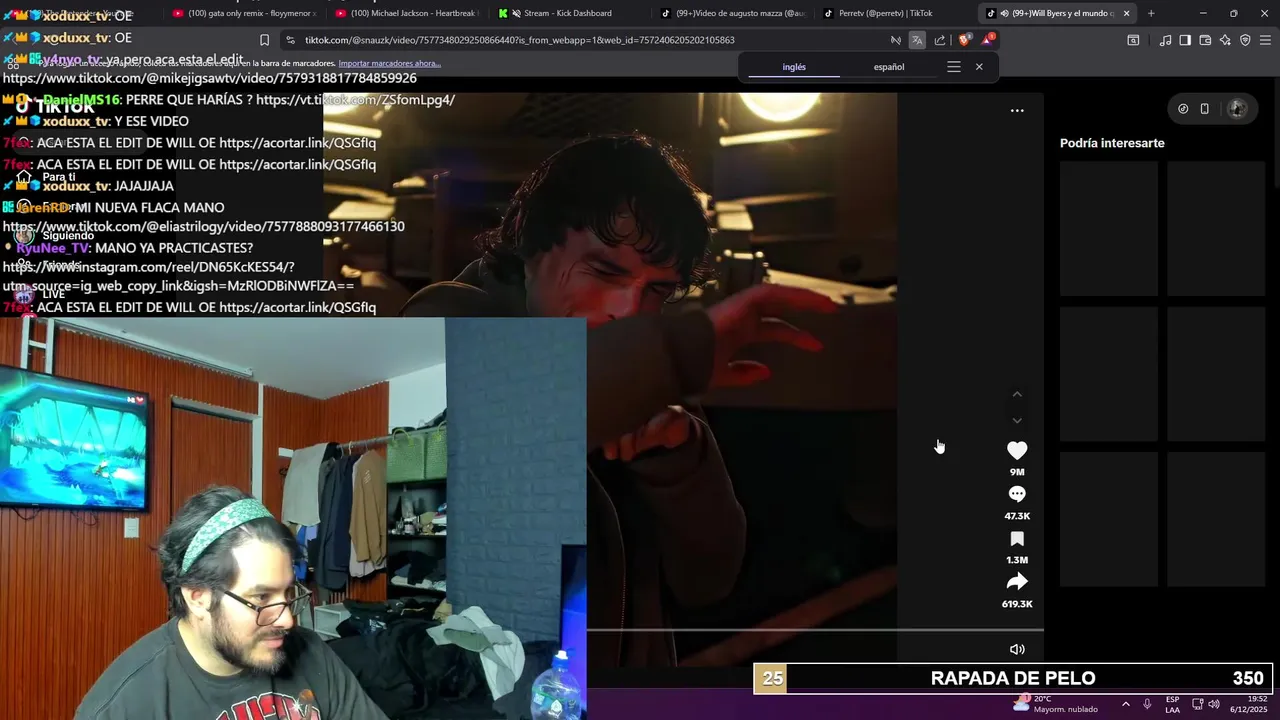The image size is (1280, 720).
Task: Open the Brave VPN shield icon
Action: pyautogui.click(x=1245, y=40)
